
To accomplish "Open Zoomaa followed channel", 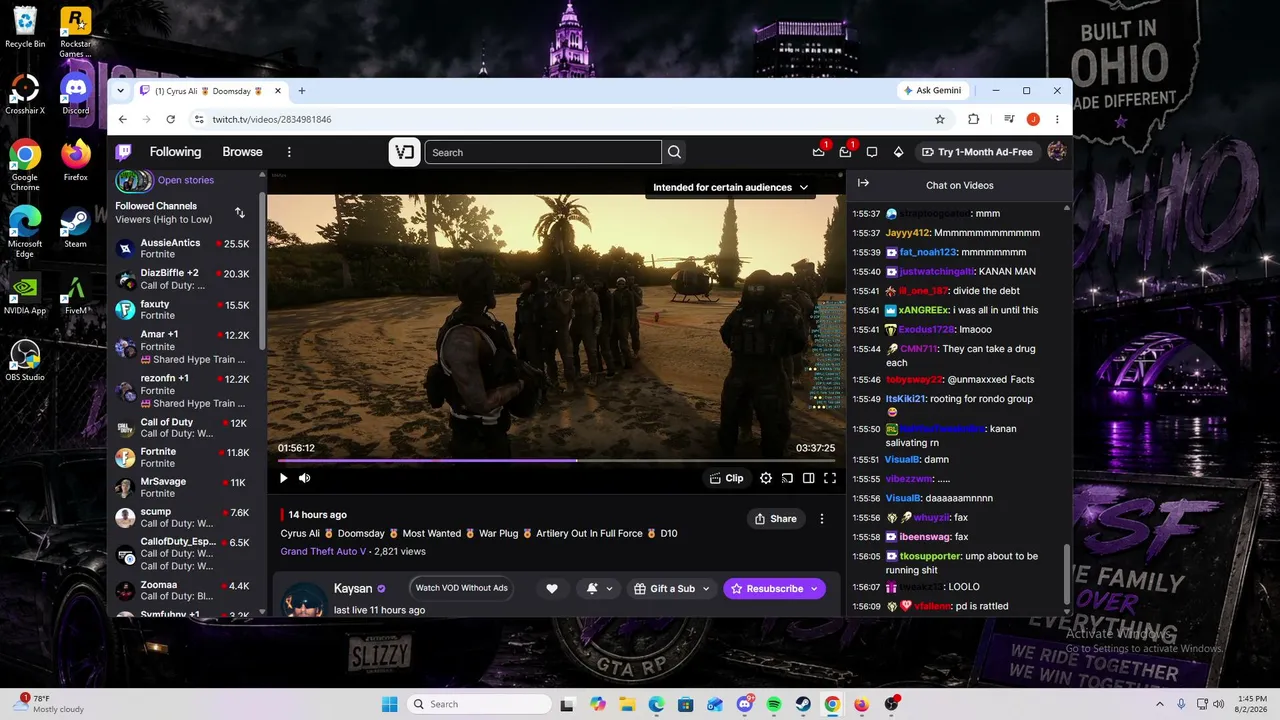I will tap(185, 590).
